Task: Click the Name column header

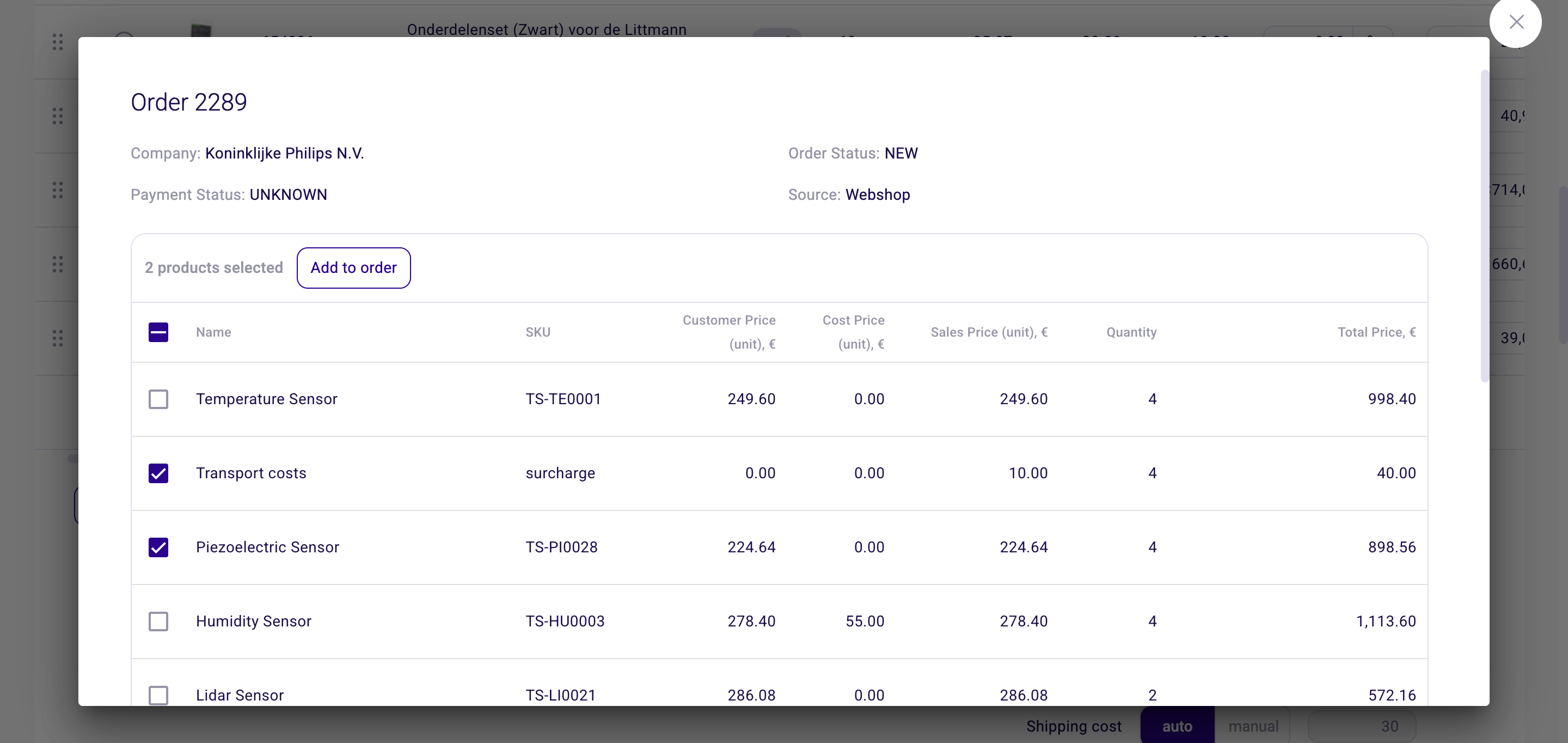Action: [213, 332]
